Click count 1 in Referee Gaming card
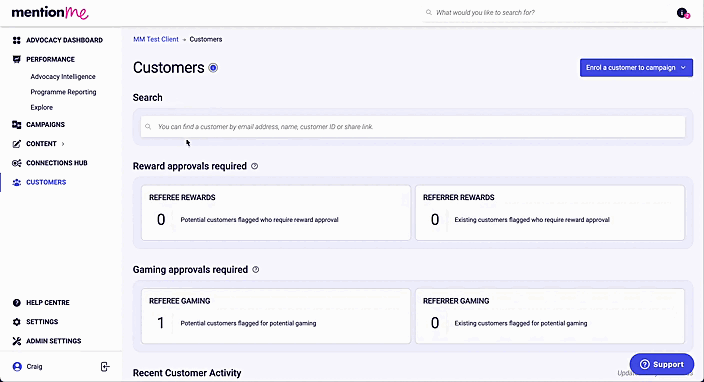Image resolution: width=704 pixels, height=382 pixels. coord(161,323)
